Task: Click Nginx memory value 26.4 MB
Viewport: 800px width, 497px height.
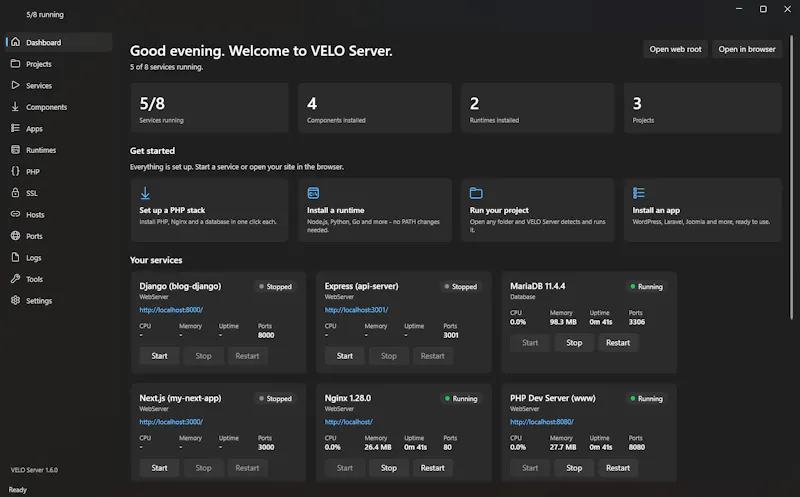Action: tap(378, 447)
